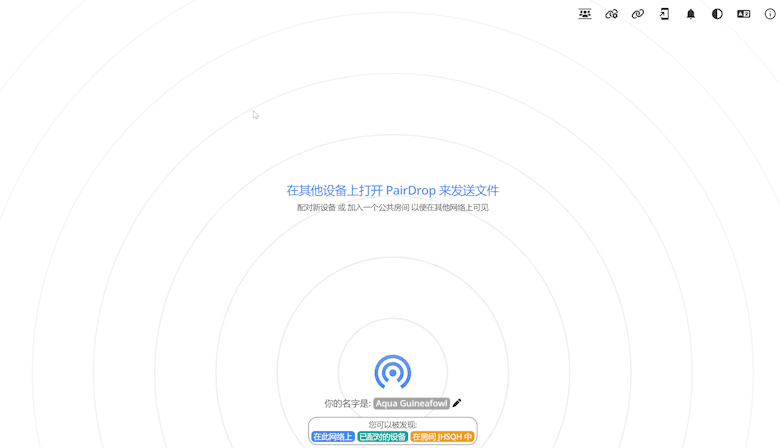This screenshot has height=448, width=780.
Task: Click the 您可以被发现 label
Action: [392, 425]
